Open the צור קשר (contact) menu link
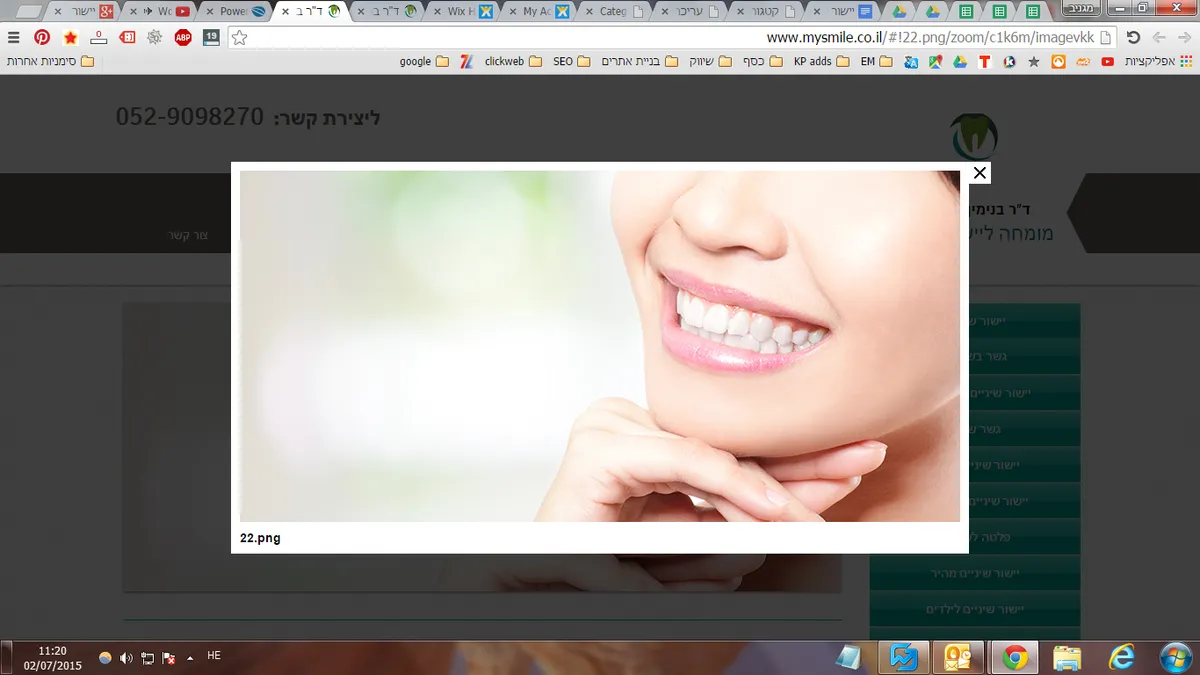 pyautogui.click(x=187, y=235)
